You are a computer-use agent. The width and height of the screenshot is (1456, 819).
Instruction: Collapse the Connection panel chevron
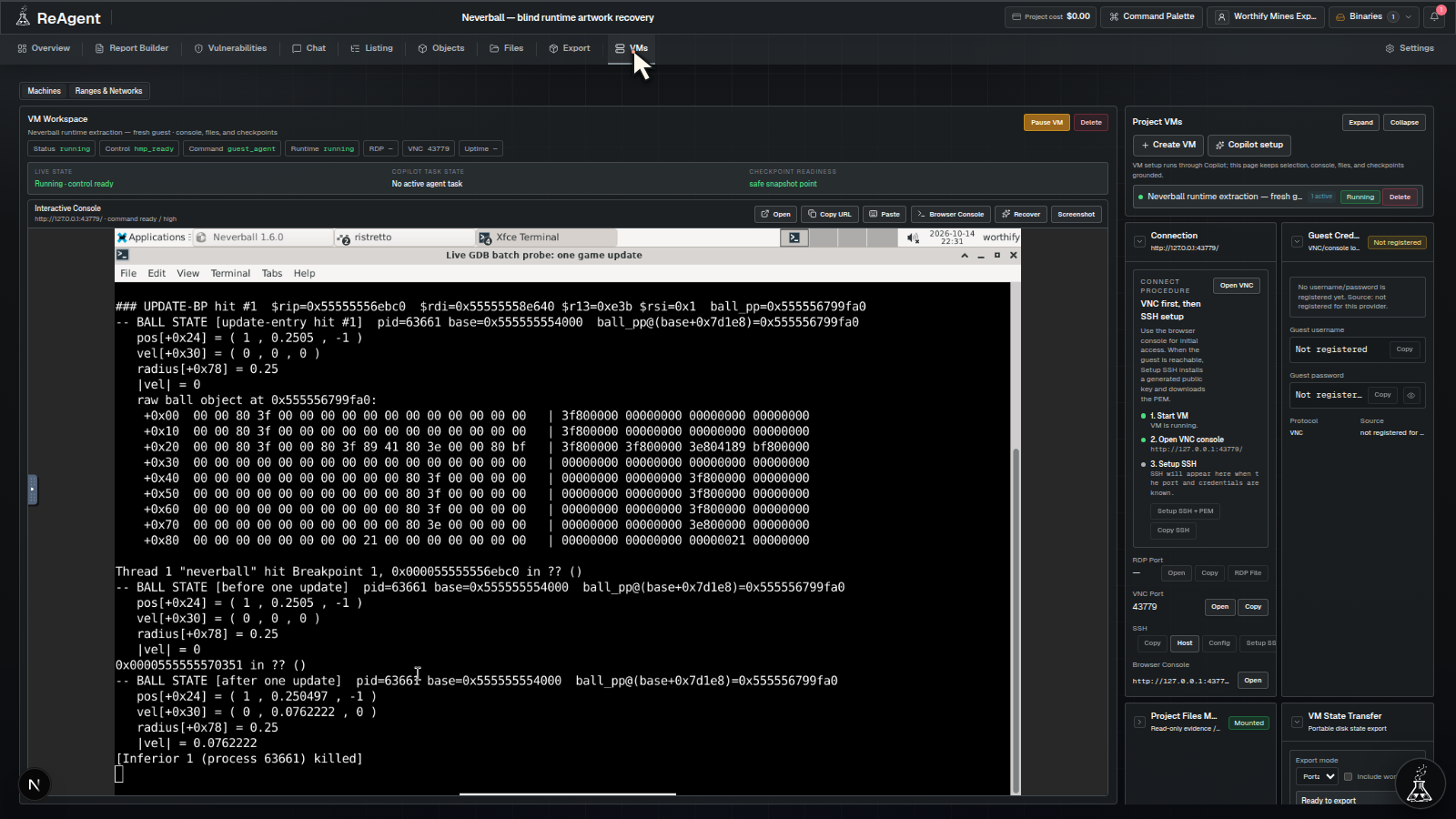(1139, 242)
